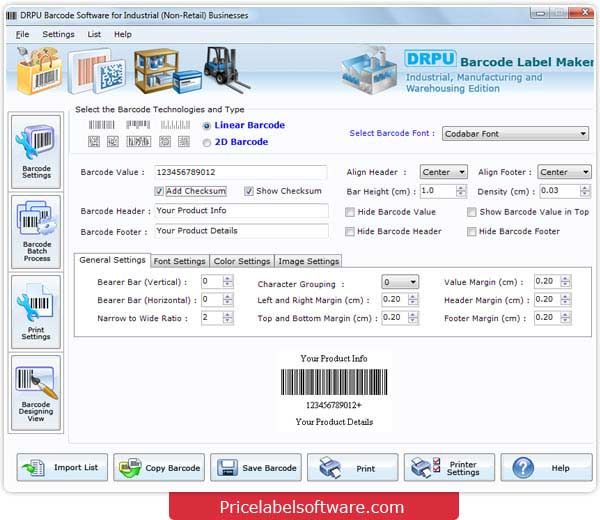Click the first linear barcode sample icon
Screen dimensions: 600x520
point(101,125)
